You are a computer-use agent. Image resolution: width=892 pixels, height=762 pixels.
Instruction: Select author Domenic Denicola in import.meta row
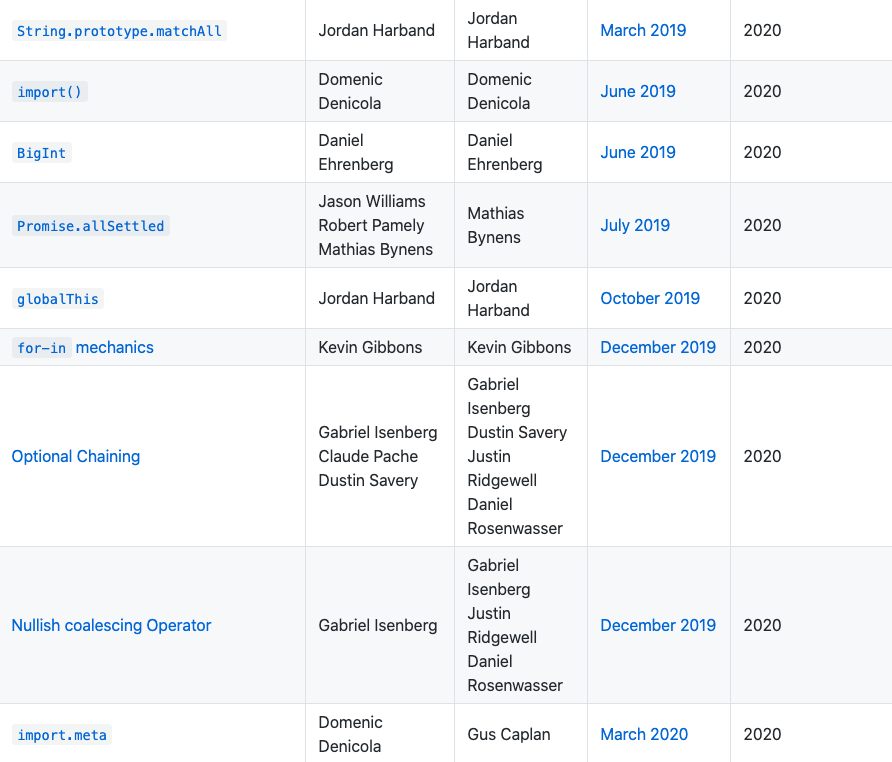[350, 734]
